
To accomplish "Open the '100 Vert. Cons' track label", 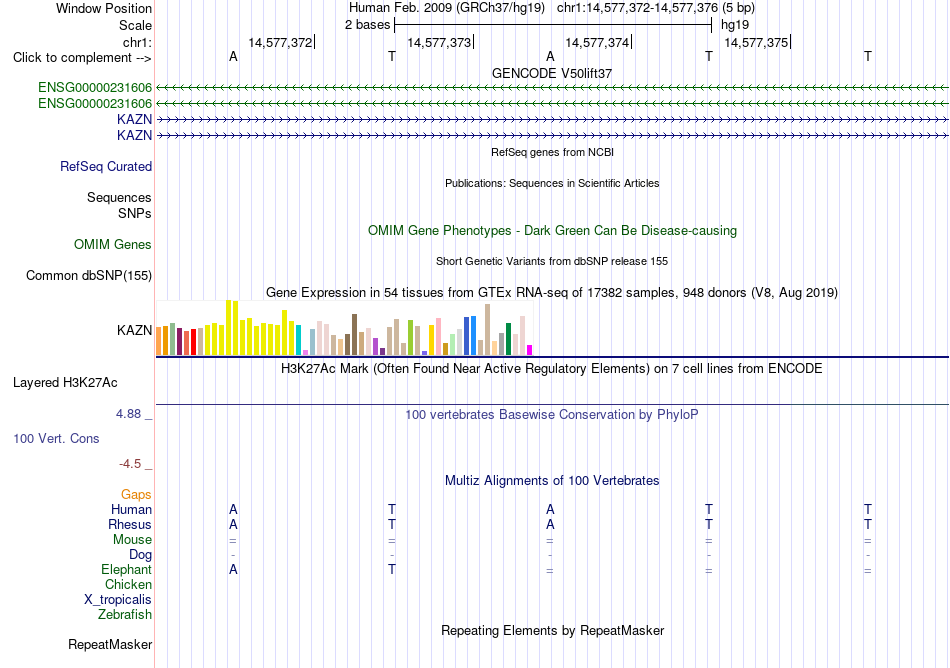I will tap(56, 438).
